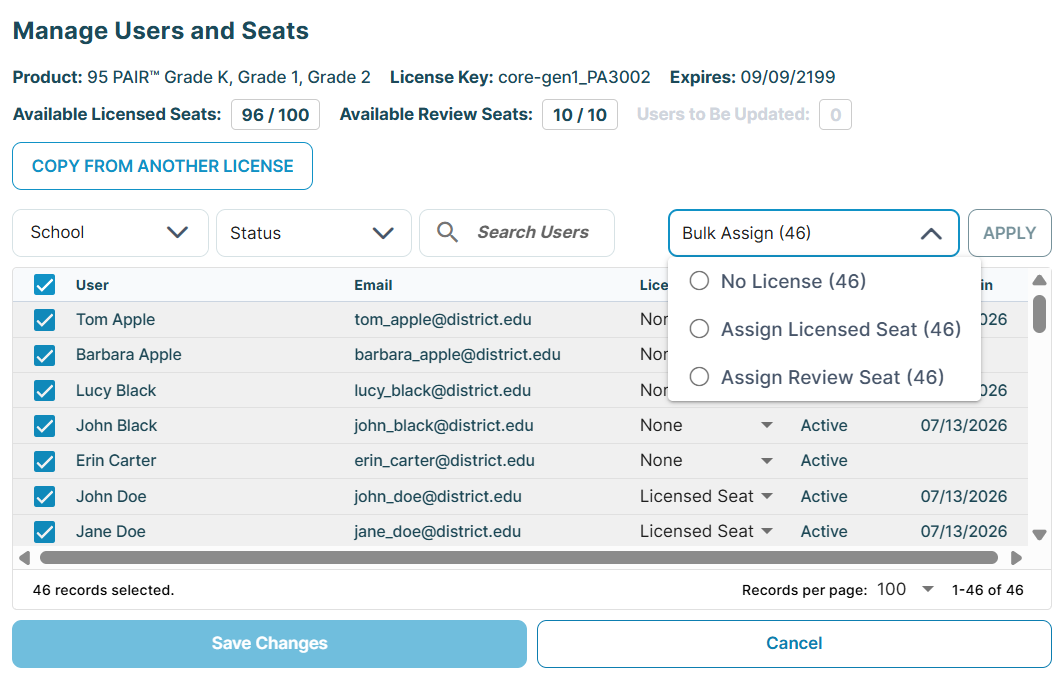Click the name Jane Doe
The image size is (1064, 683).
[x=111, y=532]
